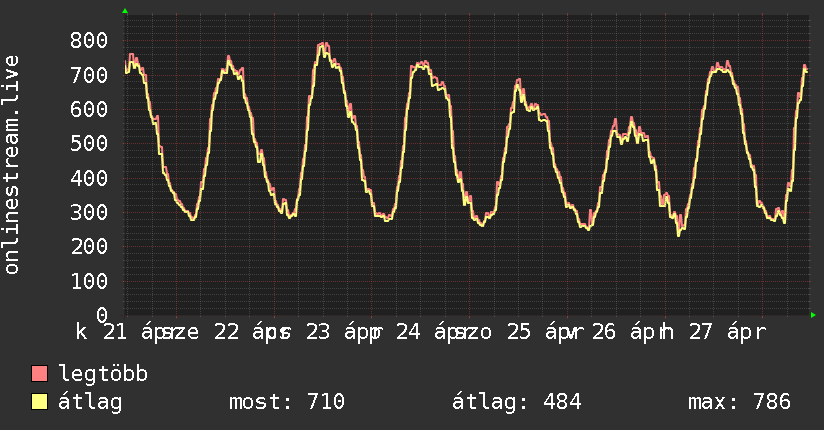Click the highest peak on 23 ápr

click(323, 46)
